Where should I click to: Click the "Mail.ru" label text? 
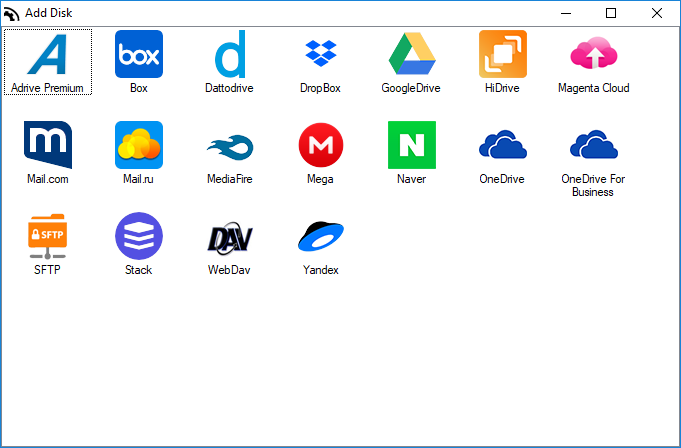click(x=139, y=179)
